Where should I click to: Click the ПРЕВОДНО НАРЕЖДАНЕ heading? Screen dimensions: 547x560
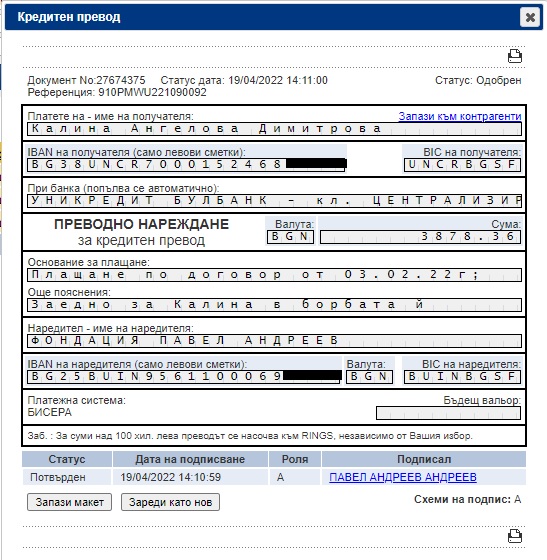coord(141,224)
